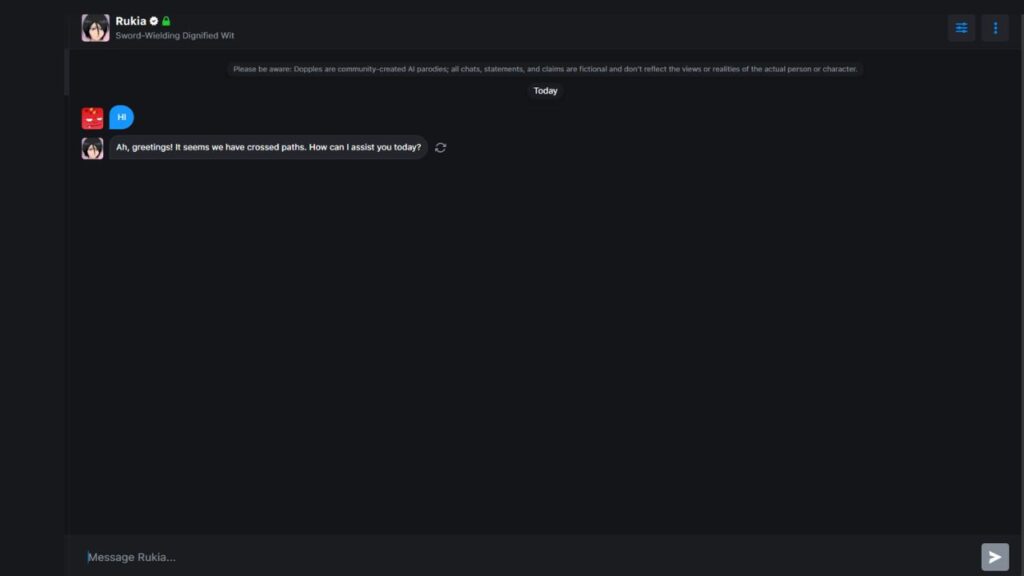Click the Sword-Wielding Dignified Wit subtitle

(x=174, y=35)
